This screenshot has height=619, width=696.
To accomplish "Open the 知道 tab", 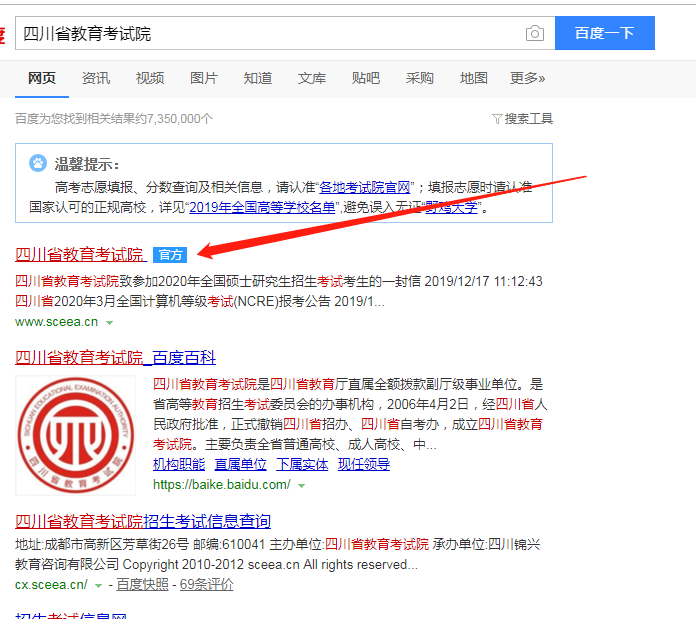I will [258, 78].
